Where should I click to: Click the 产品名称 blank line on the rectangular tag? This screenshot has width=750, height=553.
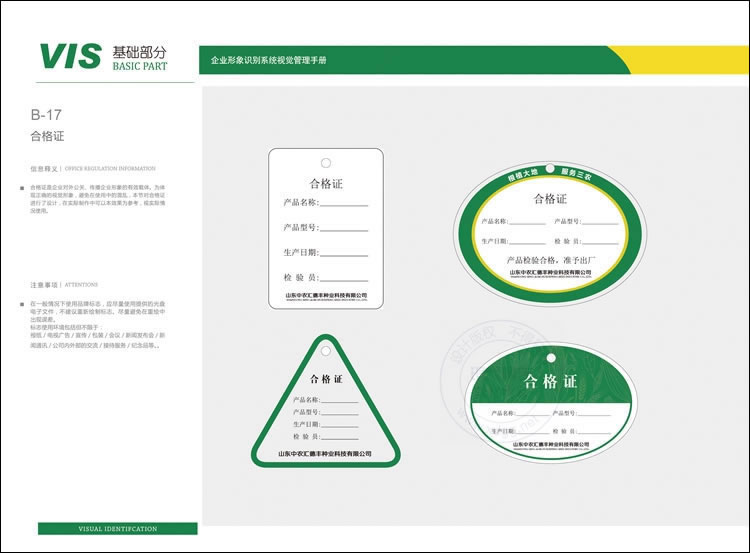343,204
